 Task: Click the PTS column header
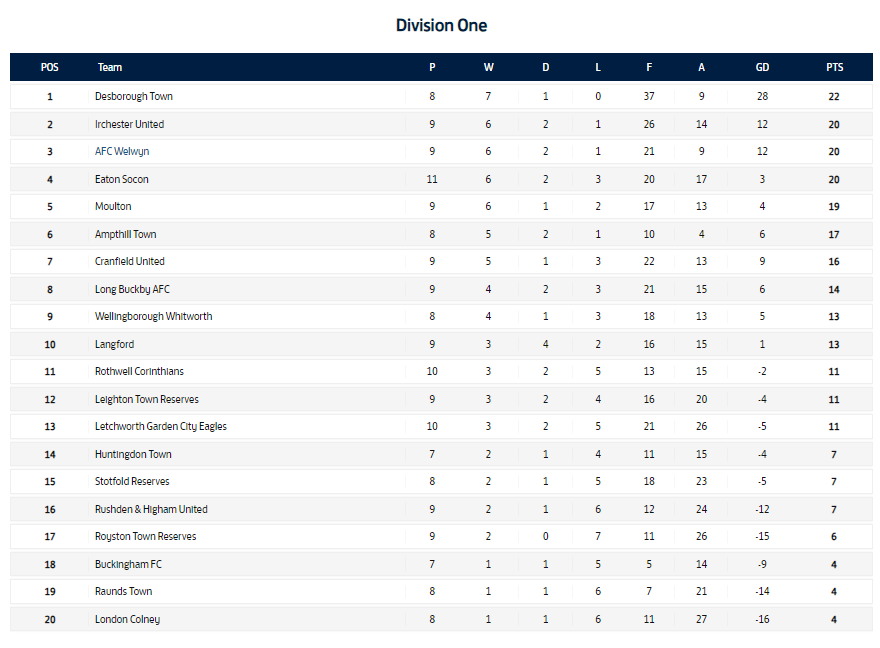coord(834,68)
